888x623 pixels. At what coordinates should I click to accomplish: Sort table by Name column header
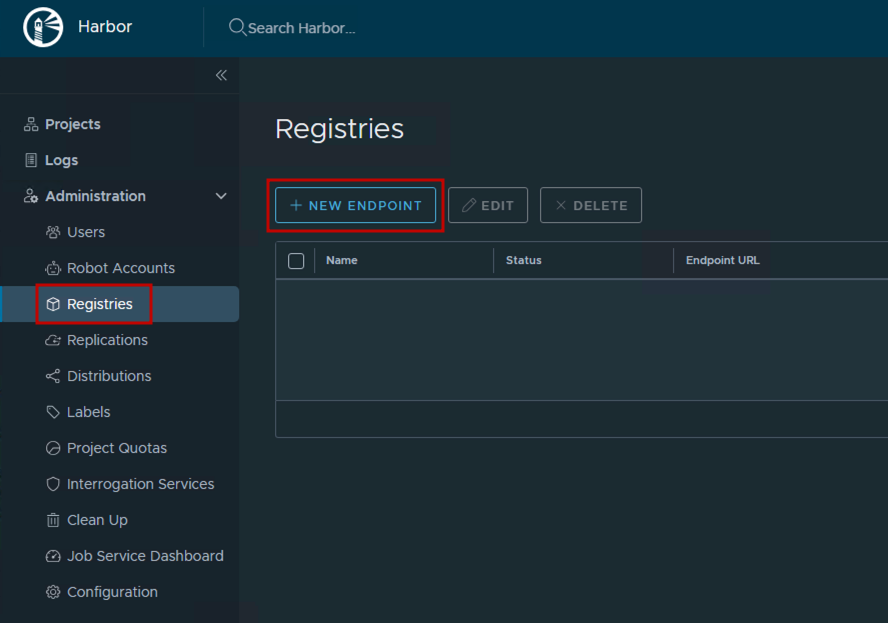(342, 260)
